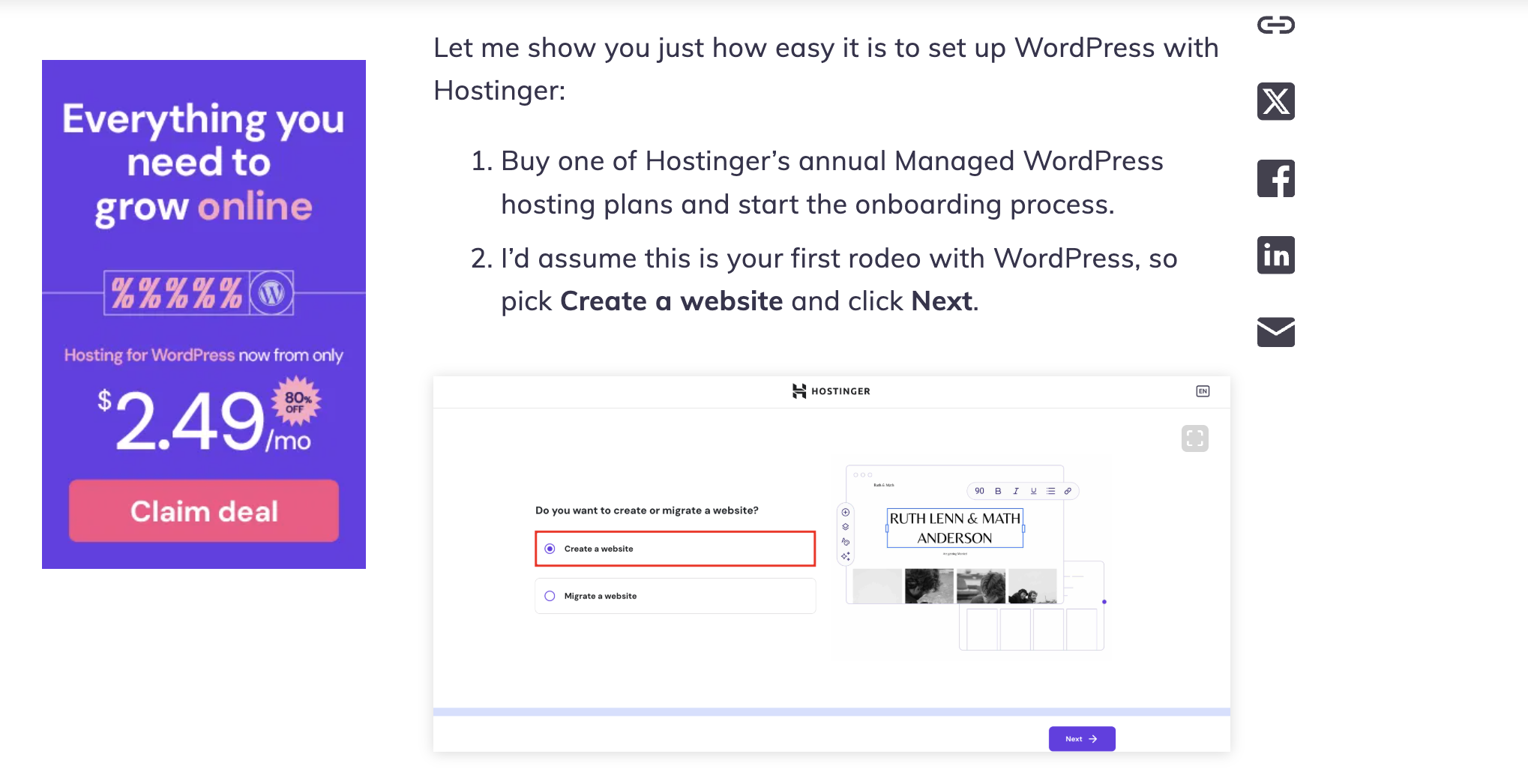Toggle bold in the text toolbar
This screenshot has height=784, width=1528.
pos(998,491)
